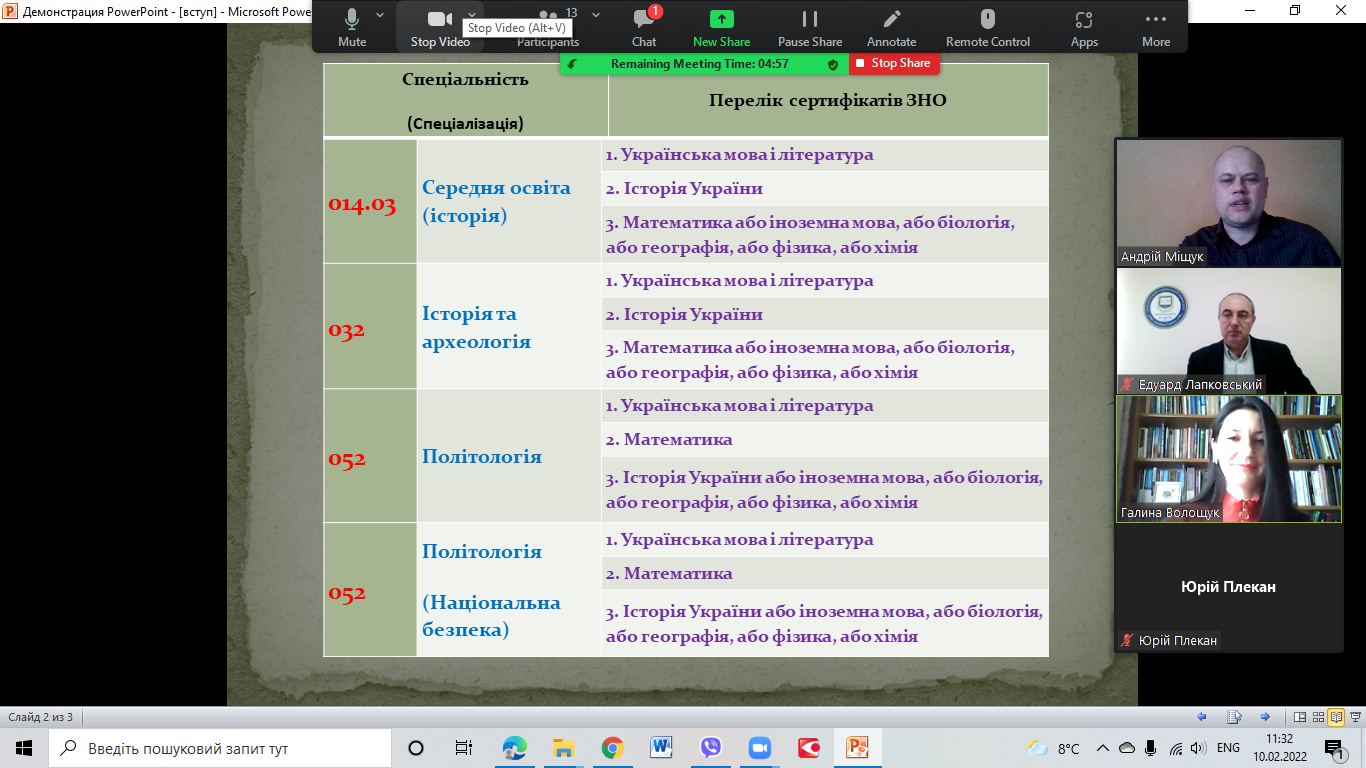The width and height of the screenshot is (1366, 768).
Task: Open the Chat panel with unread badge
Action: pos(644,26)
